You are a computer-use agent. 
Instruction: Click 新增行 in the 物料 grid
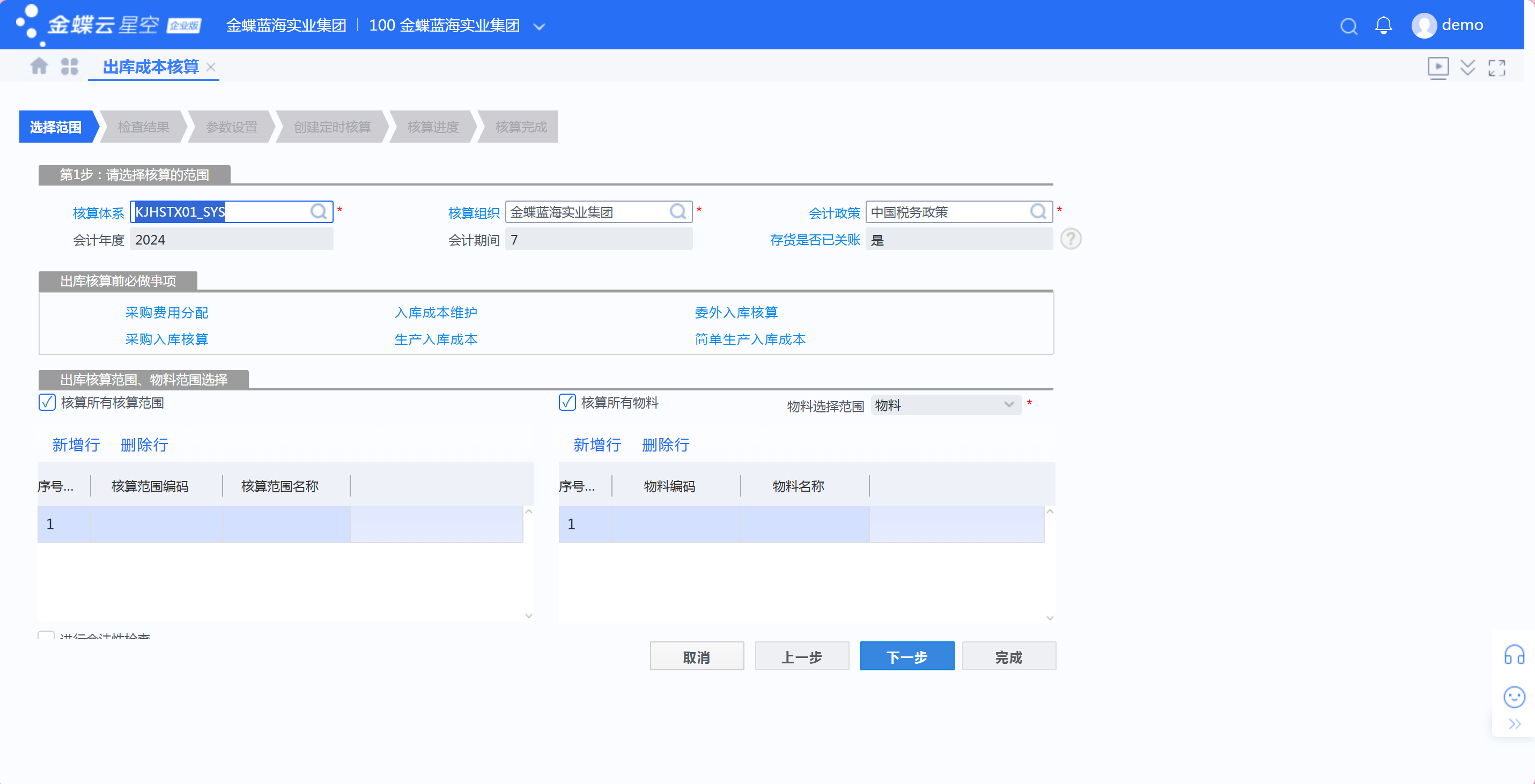point(597,445)
